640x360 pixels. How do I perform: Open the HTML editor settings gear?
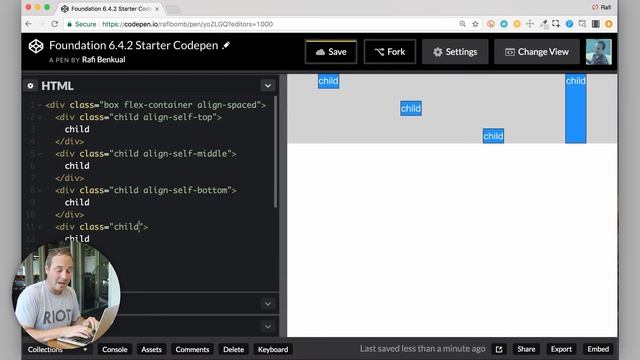tap(31, 86)
